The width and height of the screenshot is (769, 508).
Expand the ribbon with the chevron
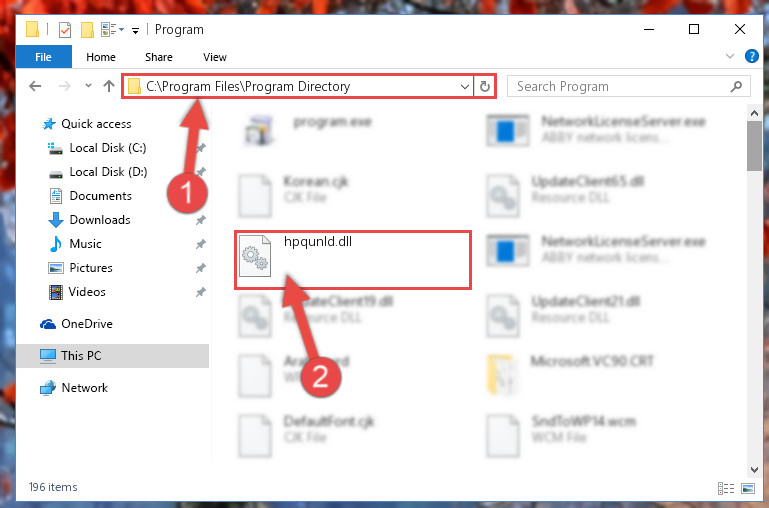pos(730,56)
